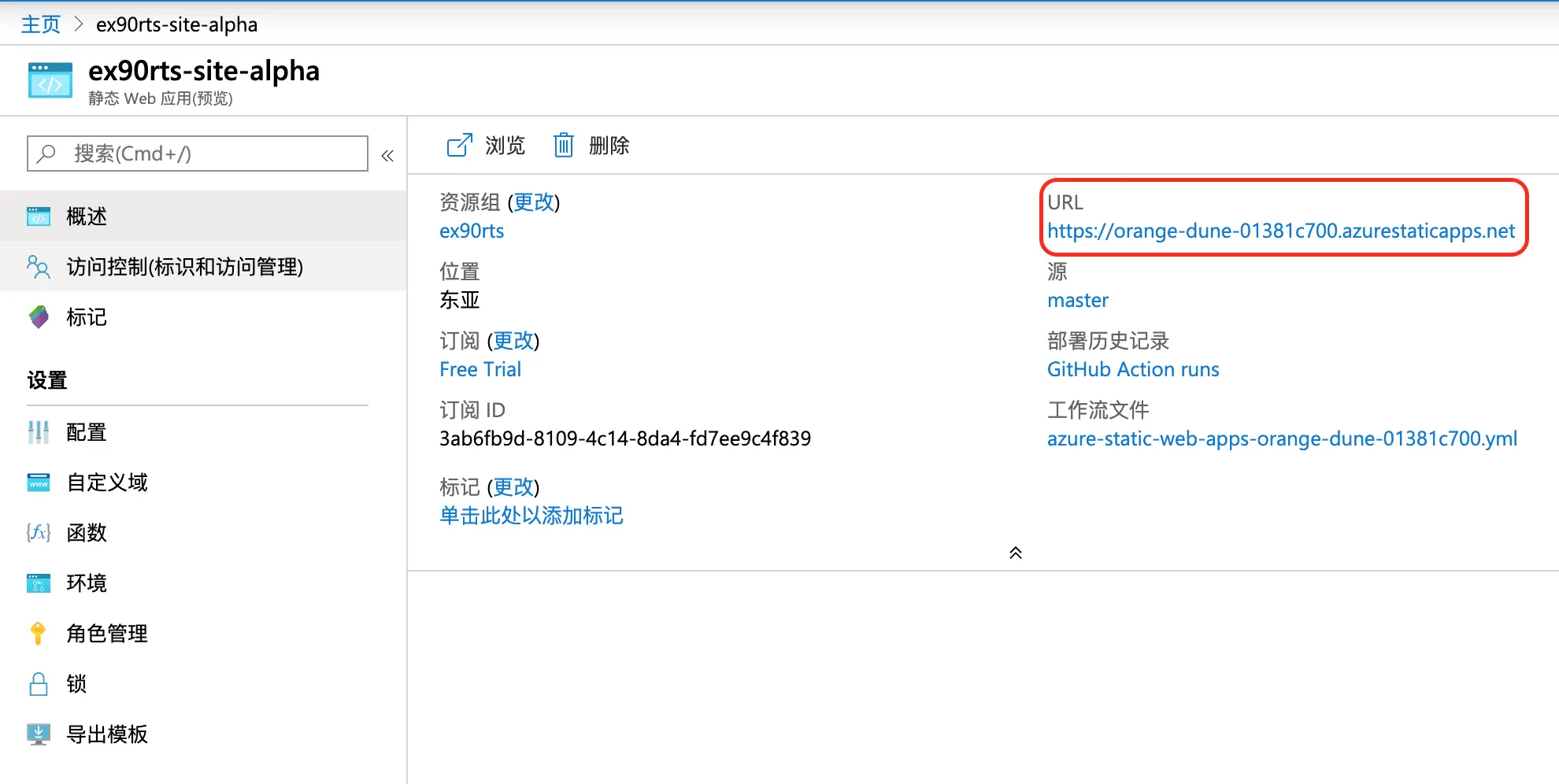Click the 导出模板 export template icon
The image size is (1559, 784).
[x=39, y=734]
